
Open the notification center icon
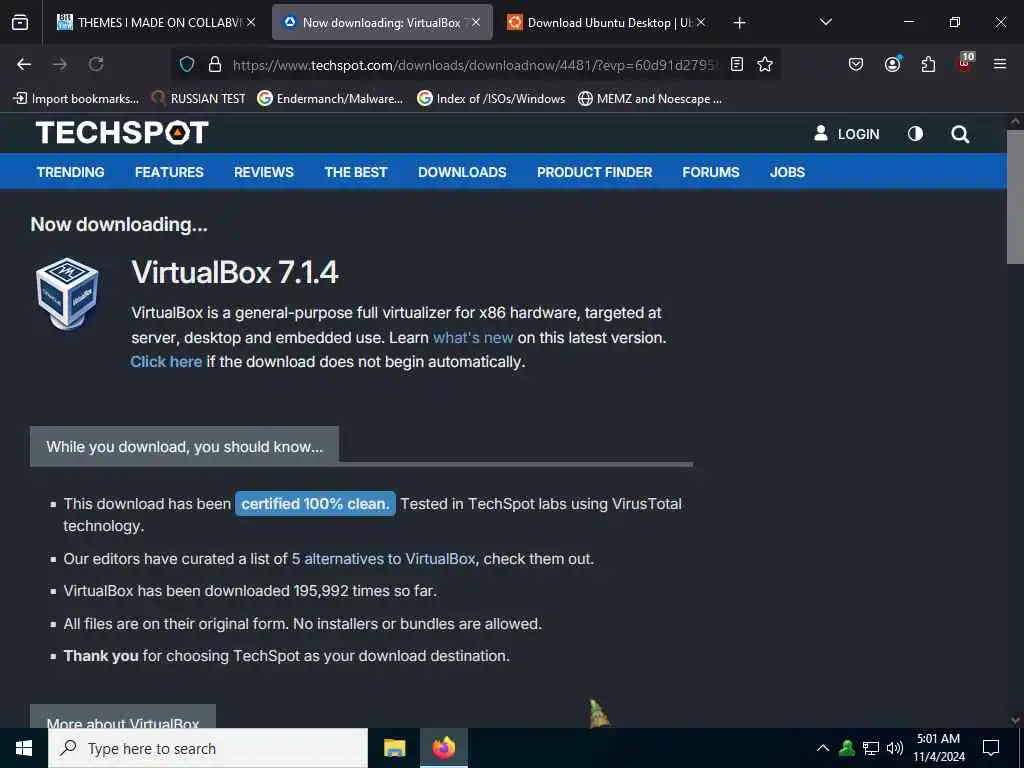click(991, 748)
